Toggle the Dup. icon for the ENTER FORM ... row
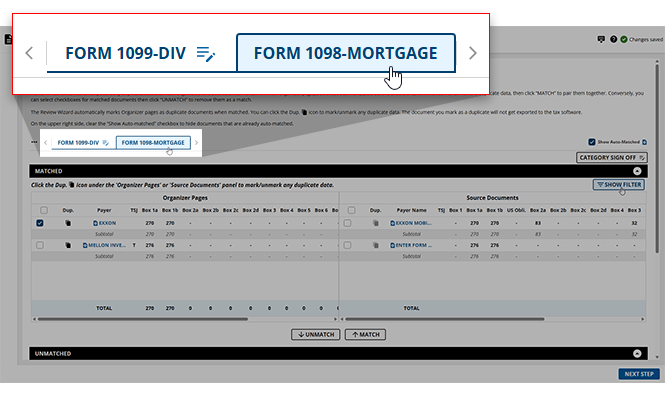Image resolution: width=665 pixels, height=408 pixels. pos(375,245)
